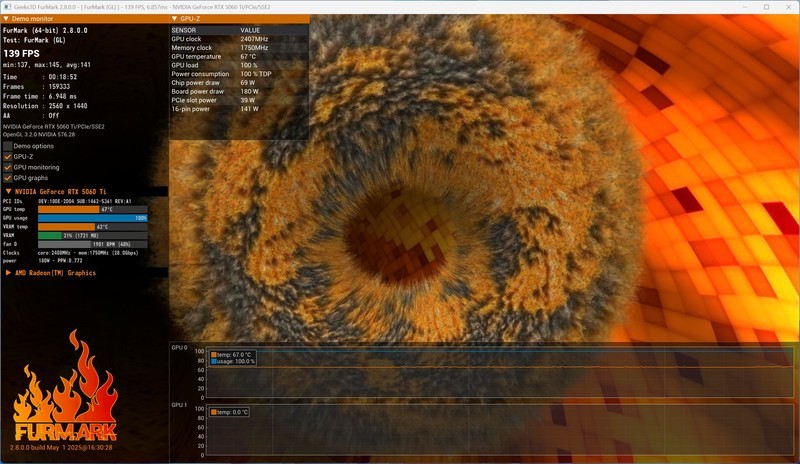Select the GPU temperature row in GPU-Z
This screenshot has height=464, width=800.
(x=239, y=56)
